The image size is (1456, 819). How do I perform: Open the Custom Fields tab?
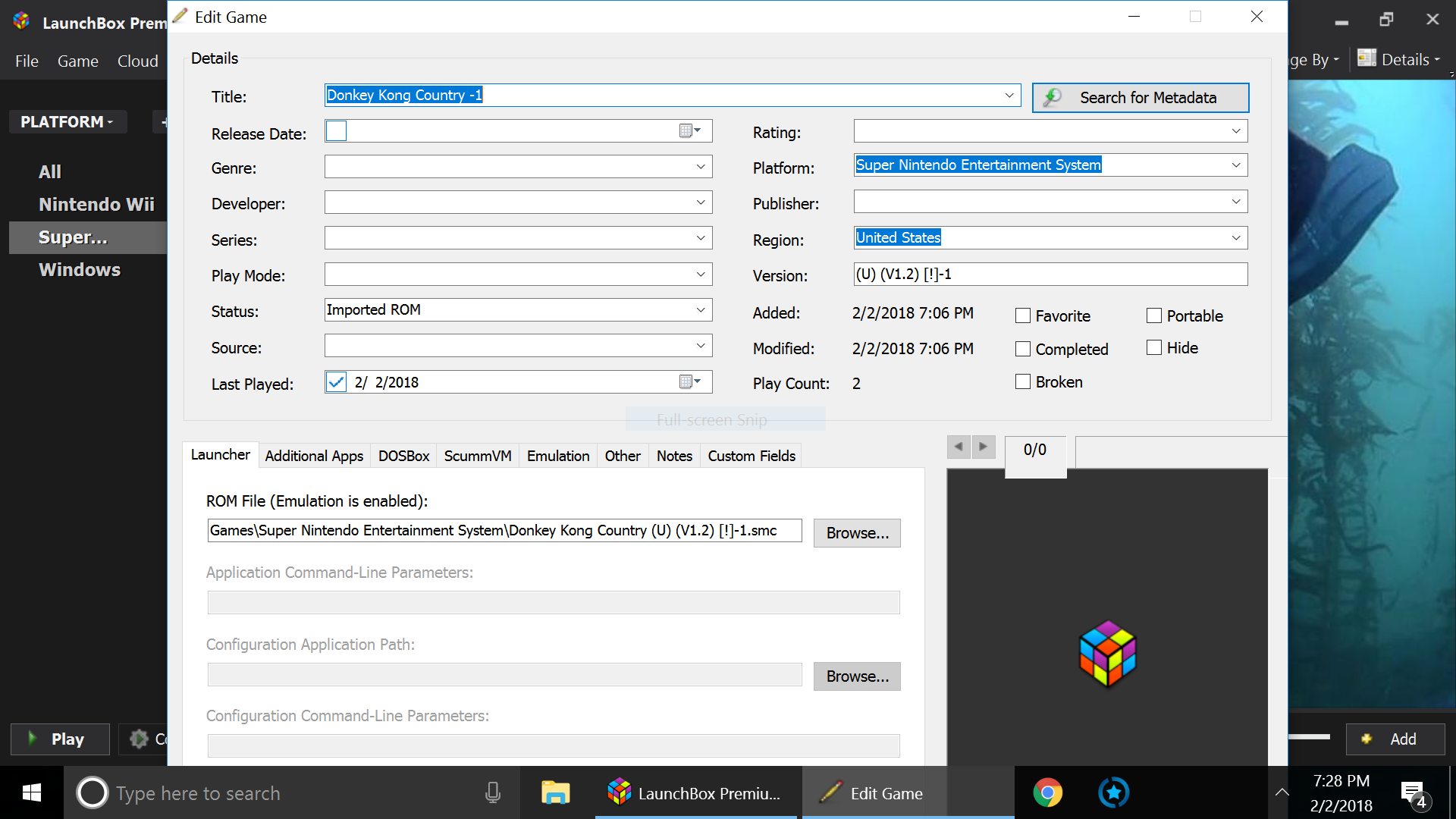752,456
